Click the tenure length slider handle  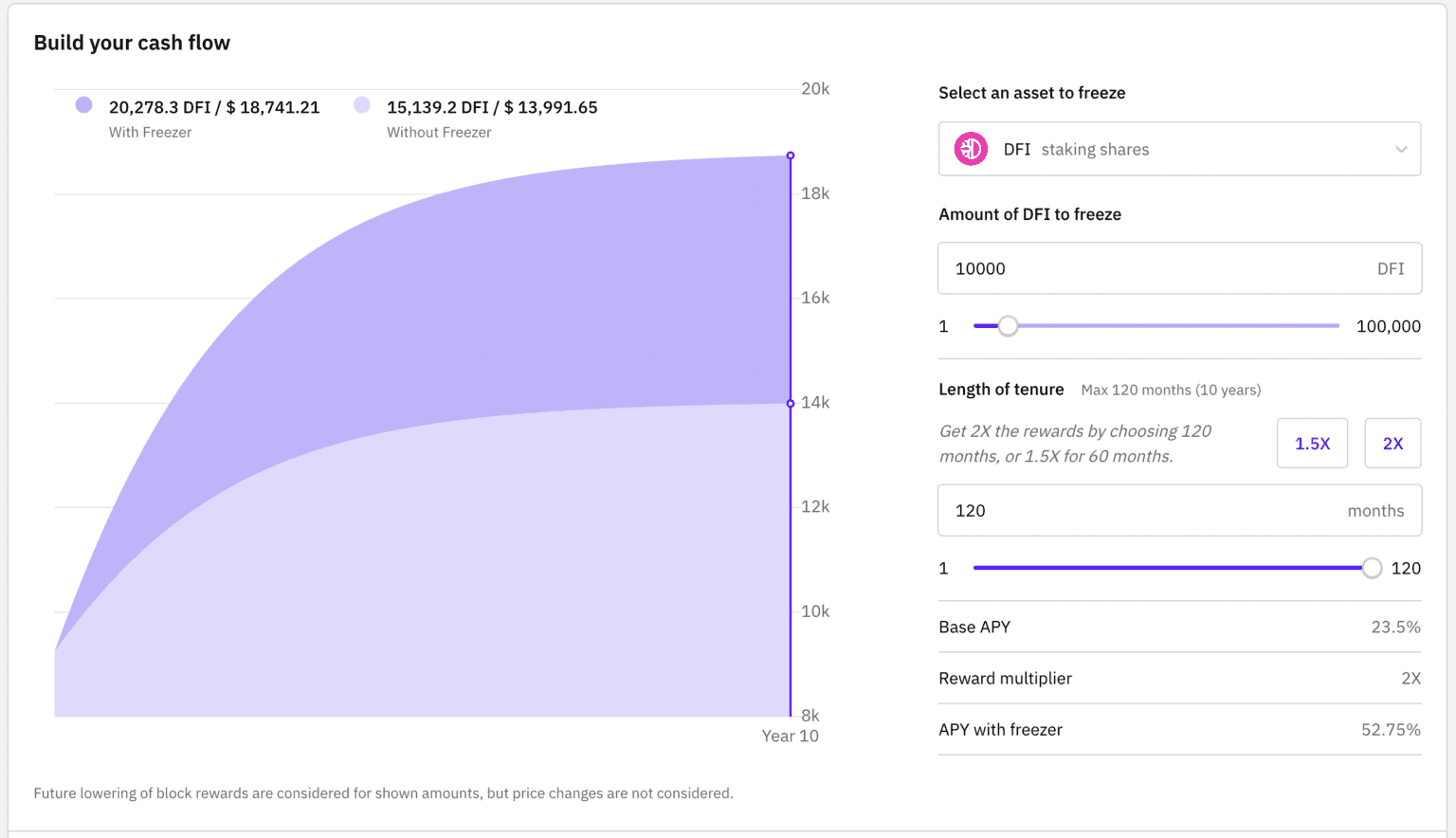pos(1372,569)
